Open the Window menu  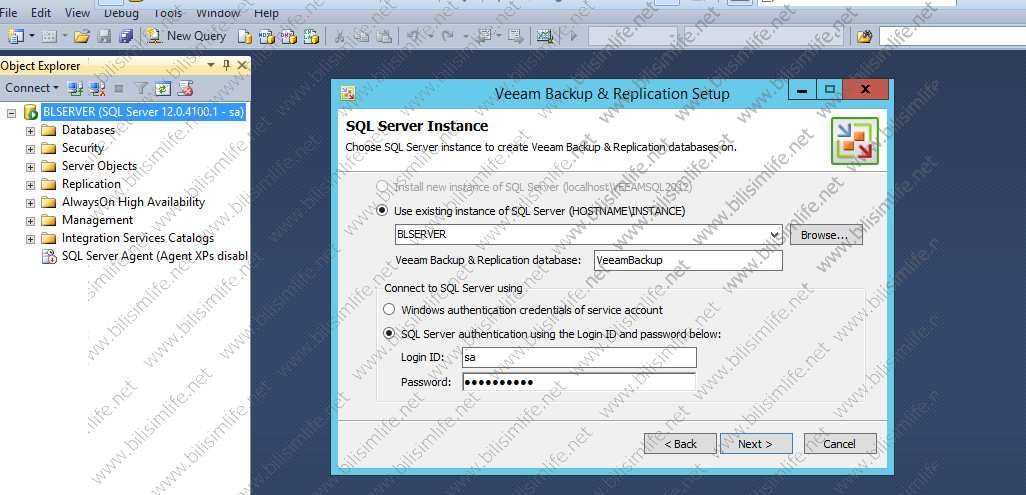tap(218, 12)
